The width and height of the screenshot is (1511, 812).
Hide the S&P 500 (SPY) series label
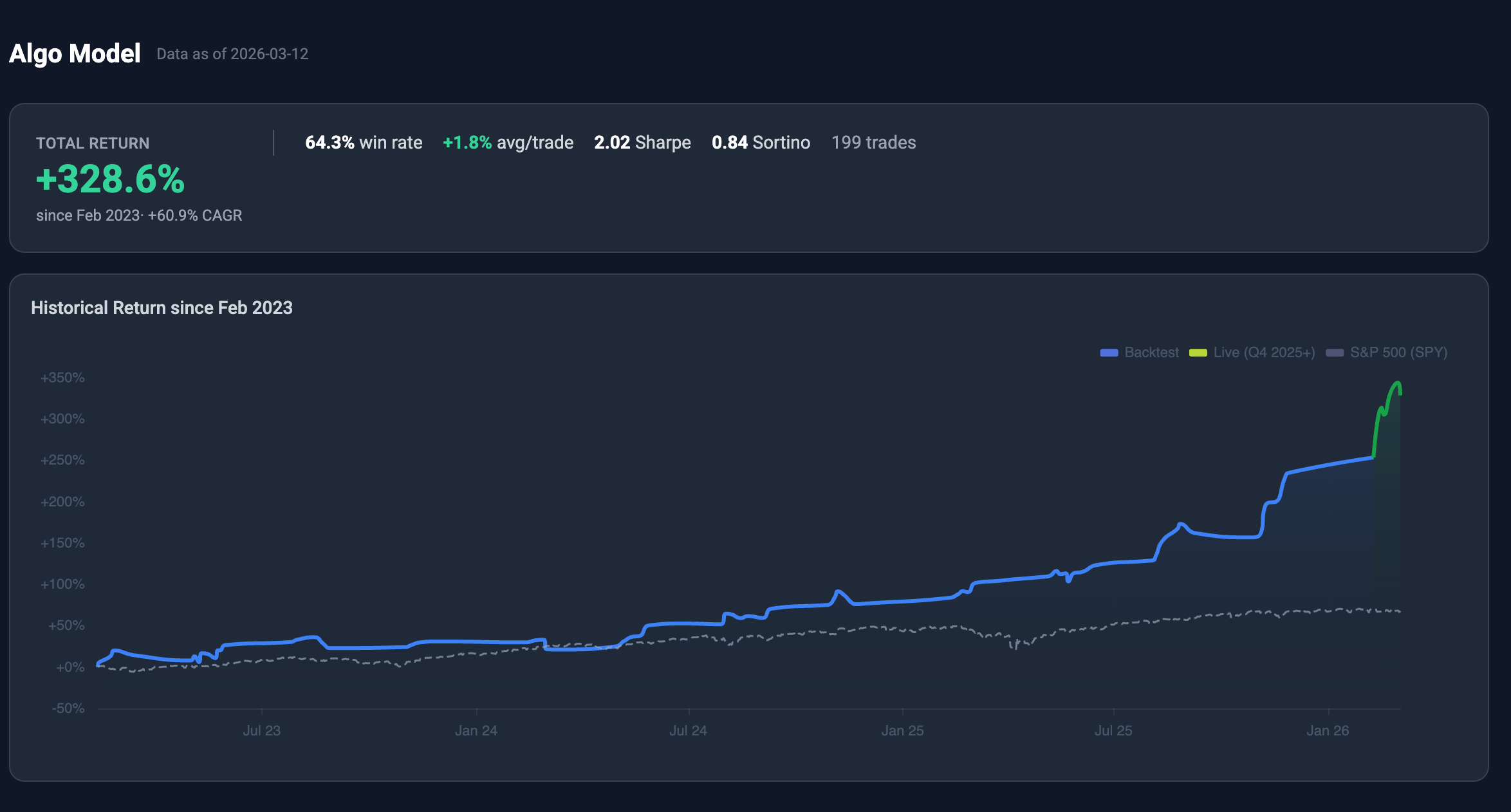(1398, 353)
